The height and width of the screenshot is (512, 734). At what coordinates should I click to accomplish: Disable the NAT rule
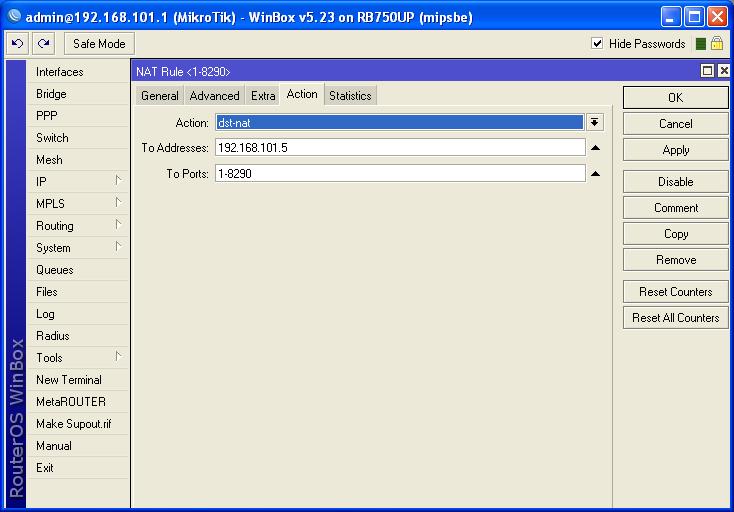[x=675, y=182]
